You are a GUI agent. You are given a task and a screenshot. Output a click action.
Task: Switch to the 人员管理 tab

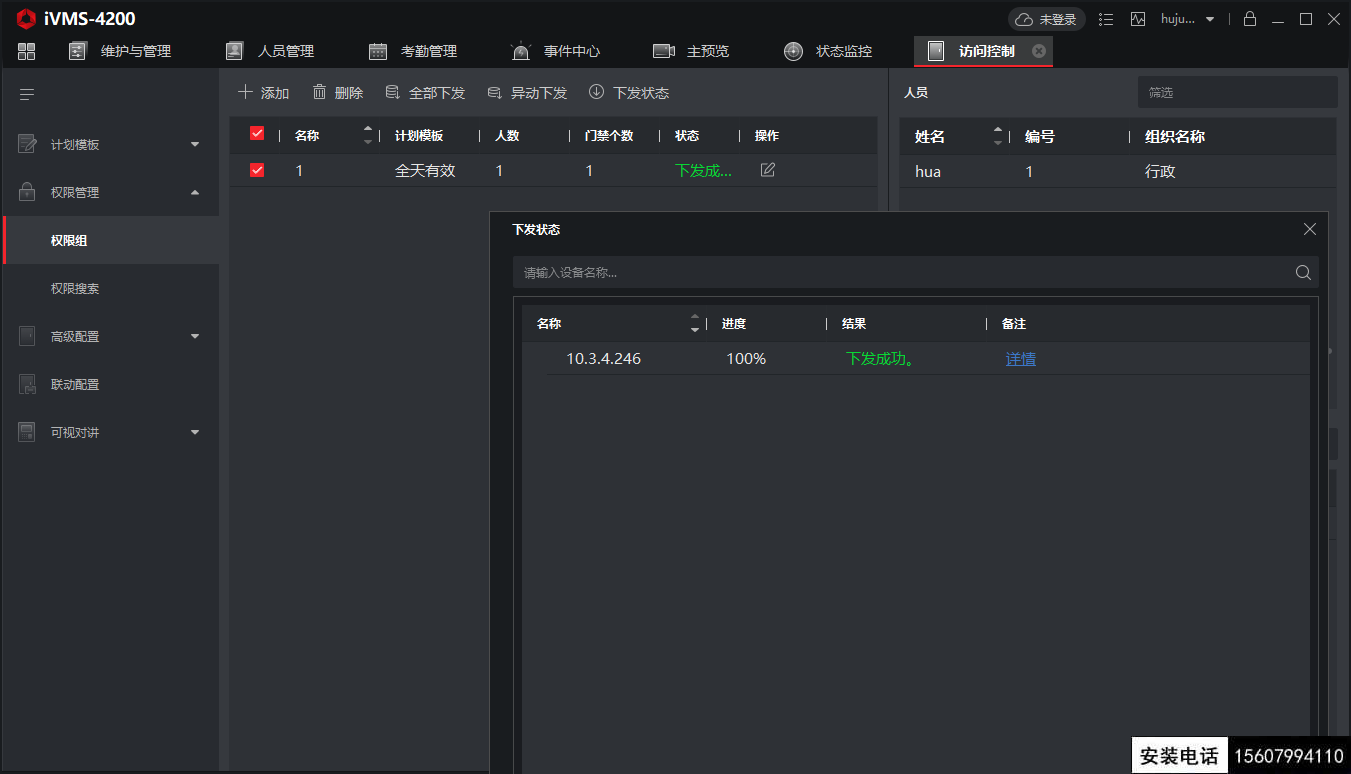tap(270, 51)
